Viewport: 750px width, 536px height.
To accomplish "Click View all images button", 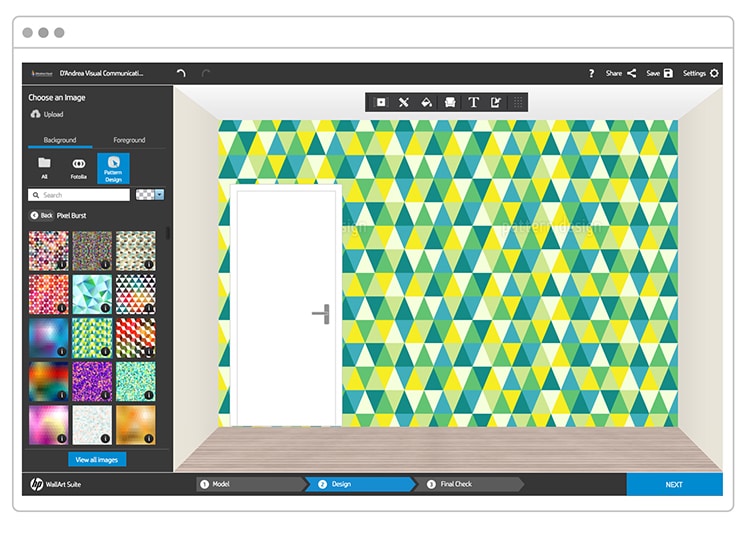I will point(97,459).
